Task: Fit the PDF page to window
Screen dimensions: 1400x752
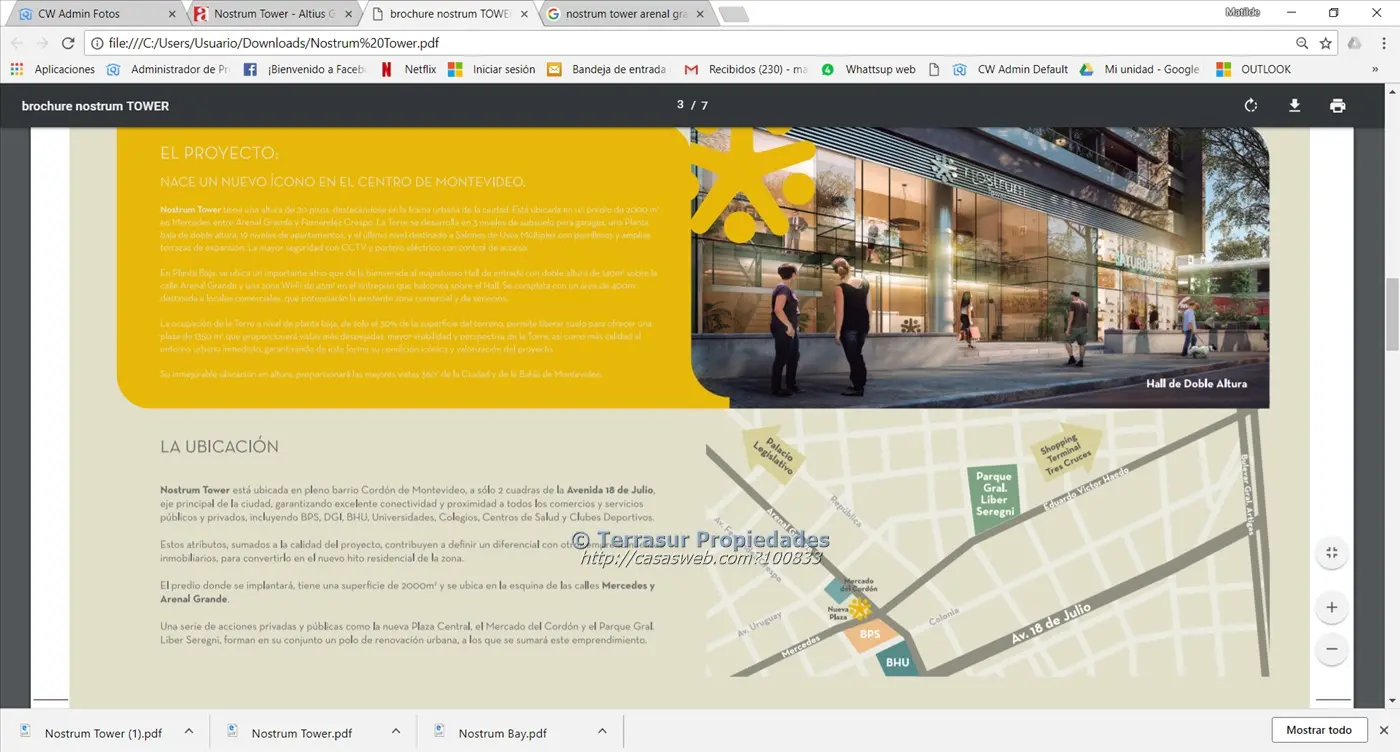Action: tap(1331, 552)
